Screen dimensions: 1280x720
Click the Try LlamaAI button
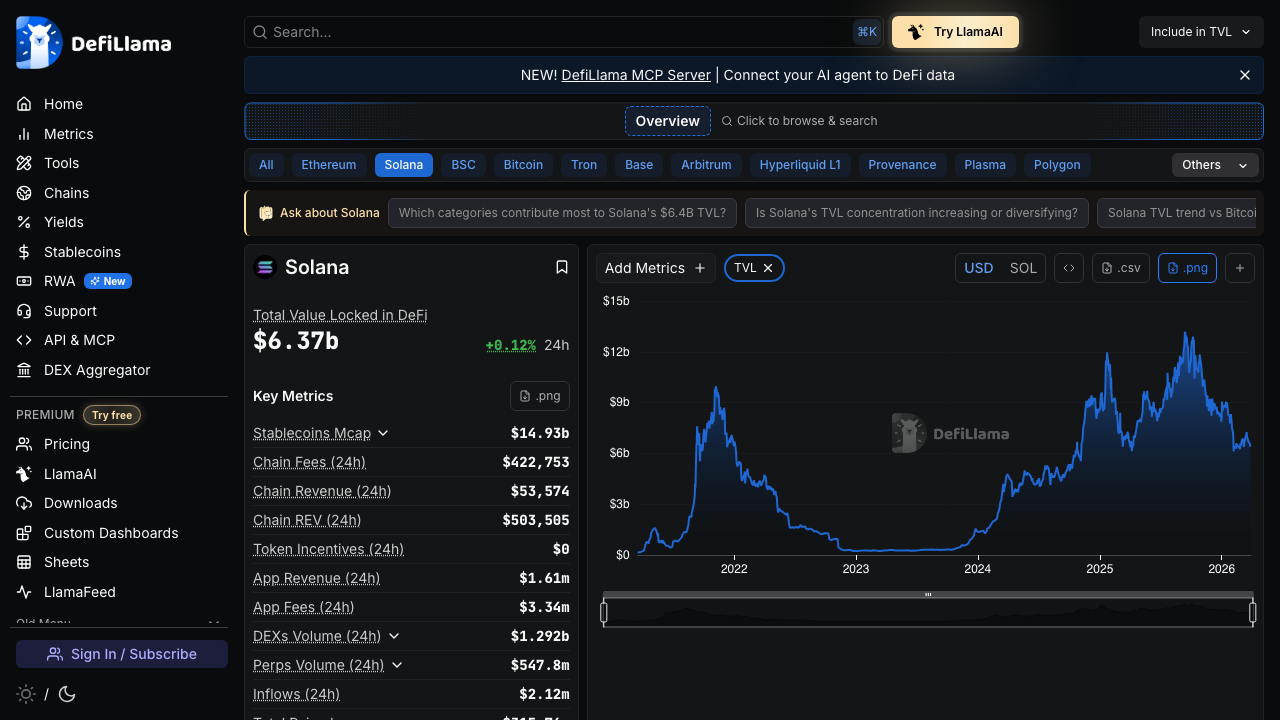[x=955, y=31]
